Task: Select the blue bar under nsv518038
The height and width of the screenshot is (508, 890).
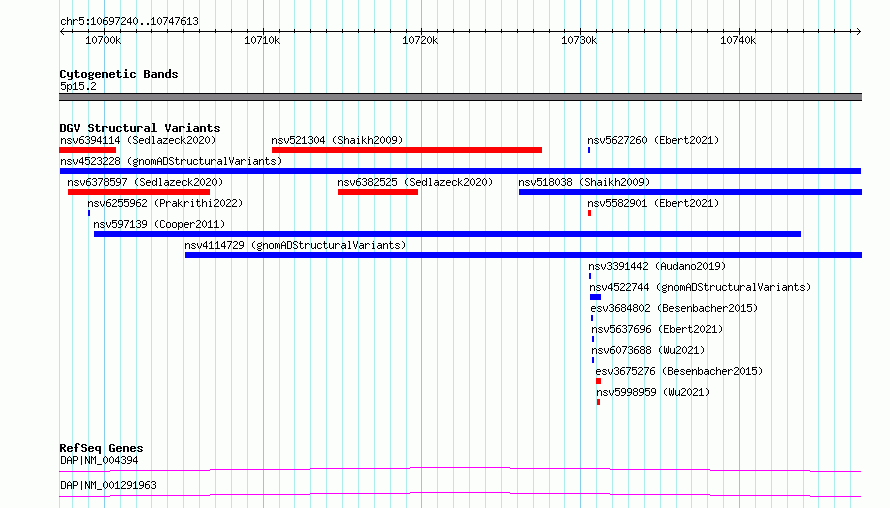Action: [690, 192]
